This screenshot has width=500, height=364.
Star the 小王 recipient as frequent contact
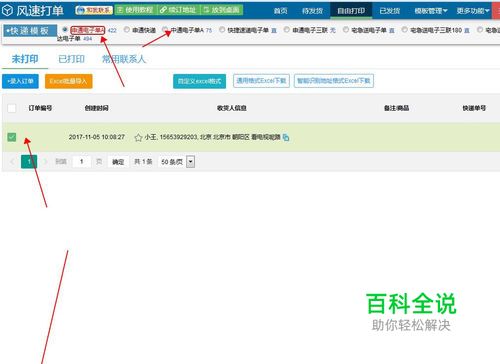pyautogui.click(x=138, y=137)
